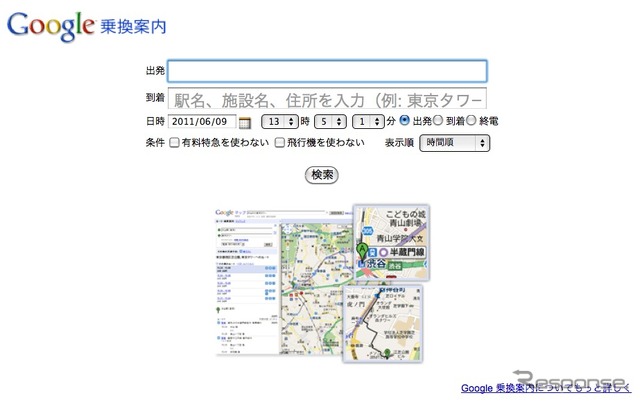Click the Google logo
Viewport: 640px width, 402px height.
pyautogui.click(x=51, y=26)
